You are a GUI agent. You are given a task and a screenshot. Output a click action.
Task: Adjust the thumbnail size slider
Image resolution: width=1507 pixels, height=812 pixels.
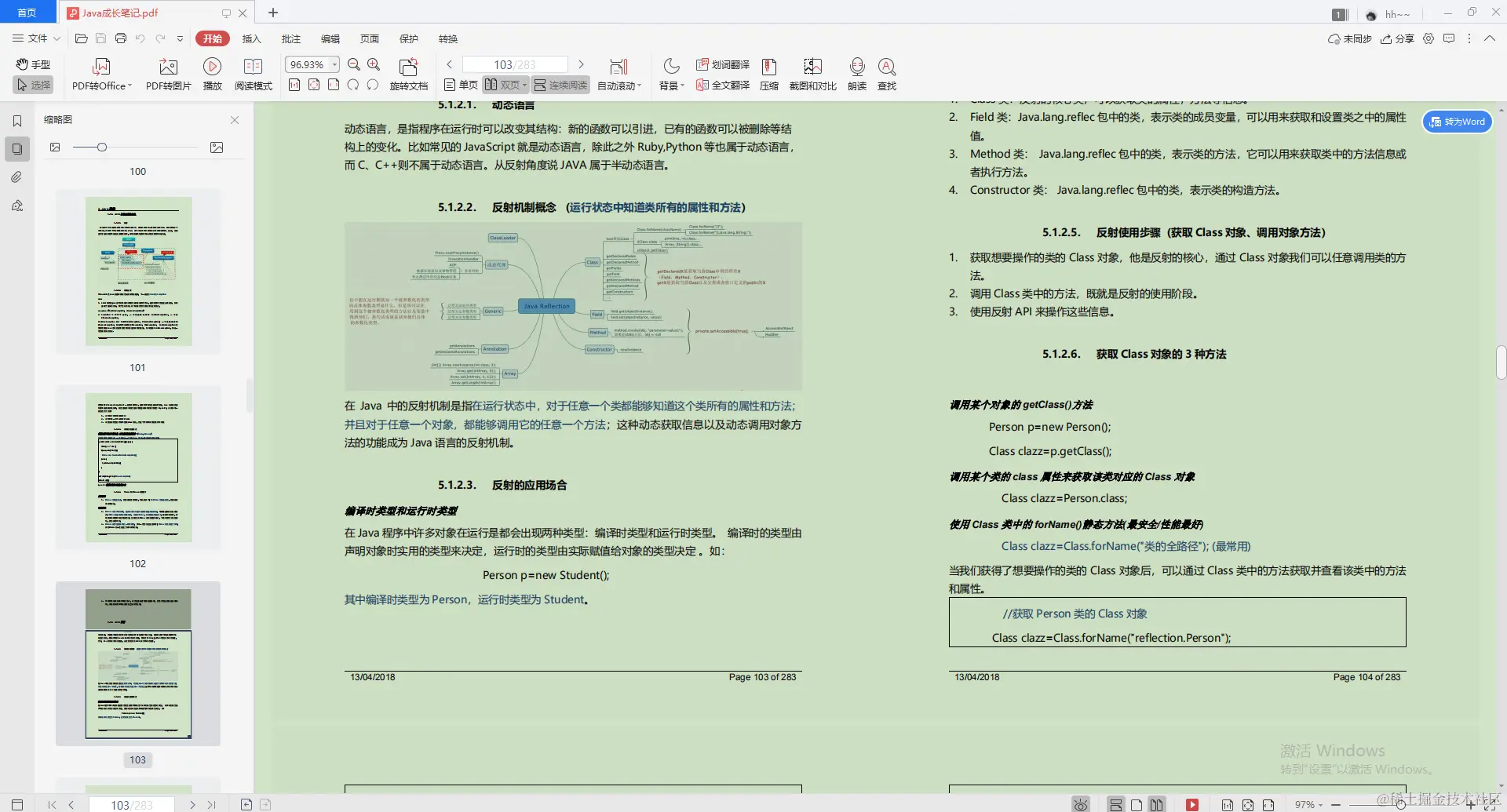[102, 147]
